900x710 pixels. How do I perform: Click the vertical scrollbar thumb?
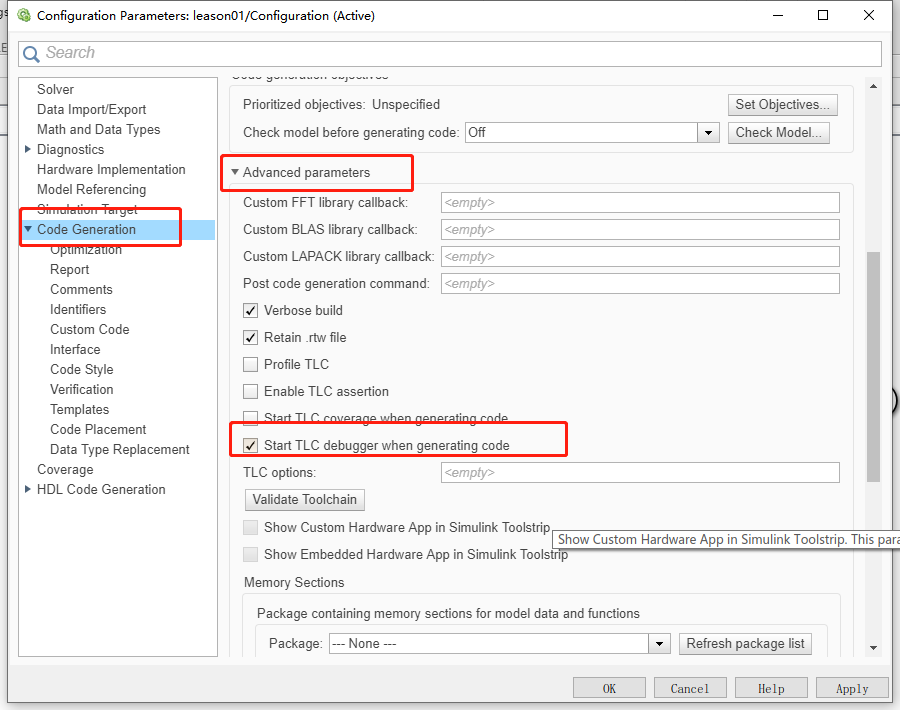[x=874, y=366]
